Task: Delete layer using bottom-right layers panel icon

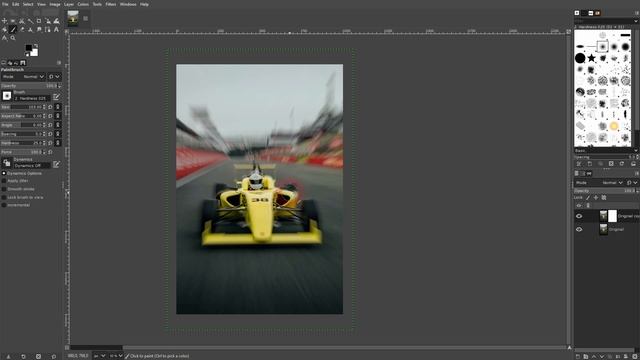Action: [635, 356]
